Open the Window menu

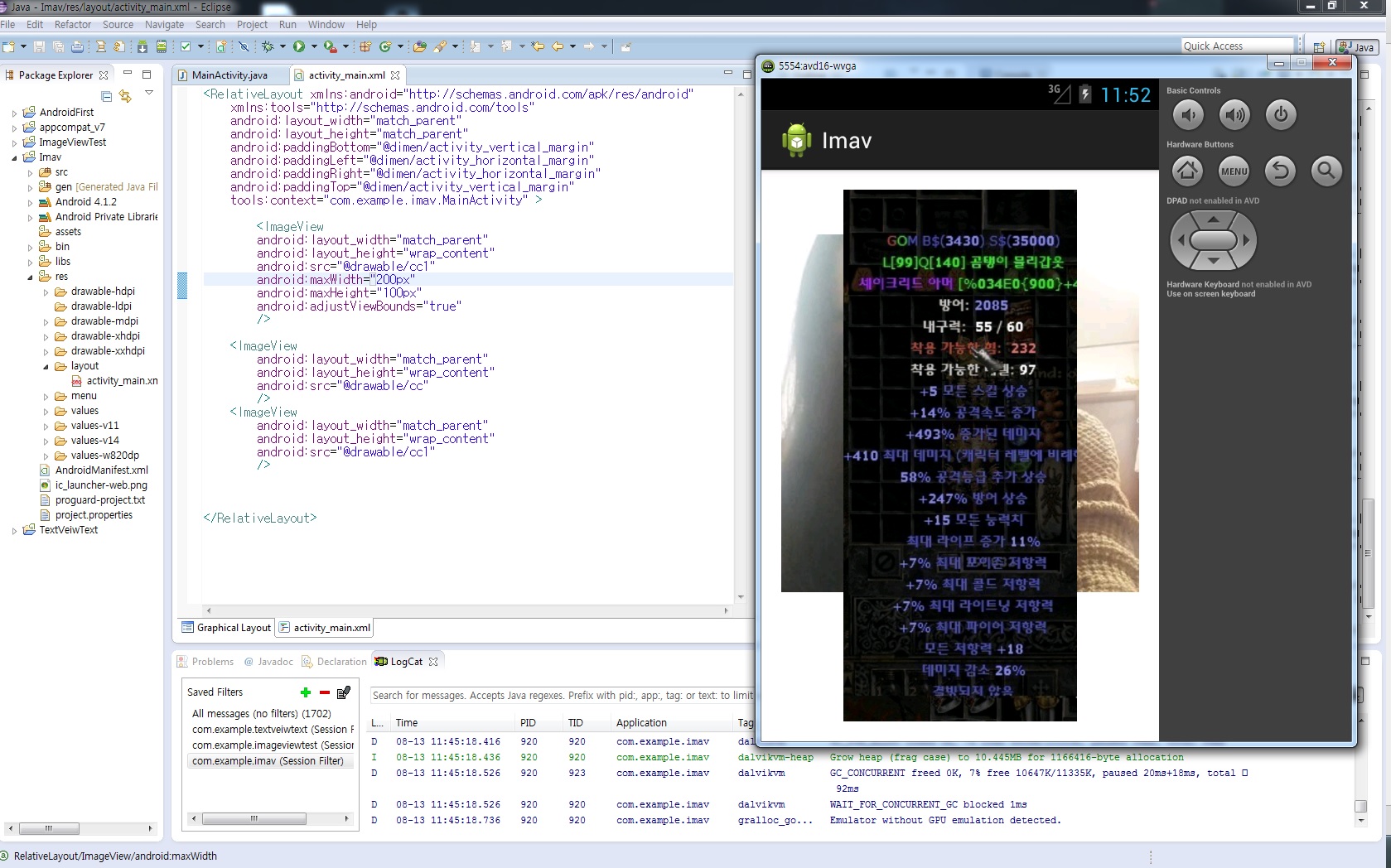pos(326,25)
